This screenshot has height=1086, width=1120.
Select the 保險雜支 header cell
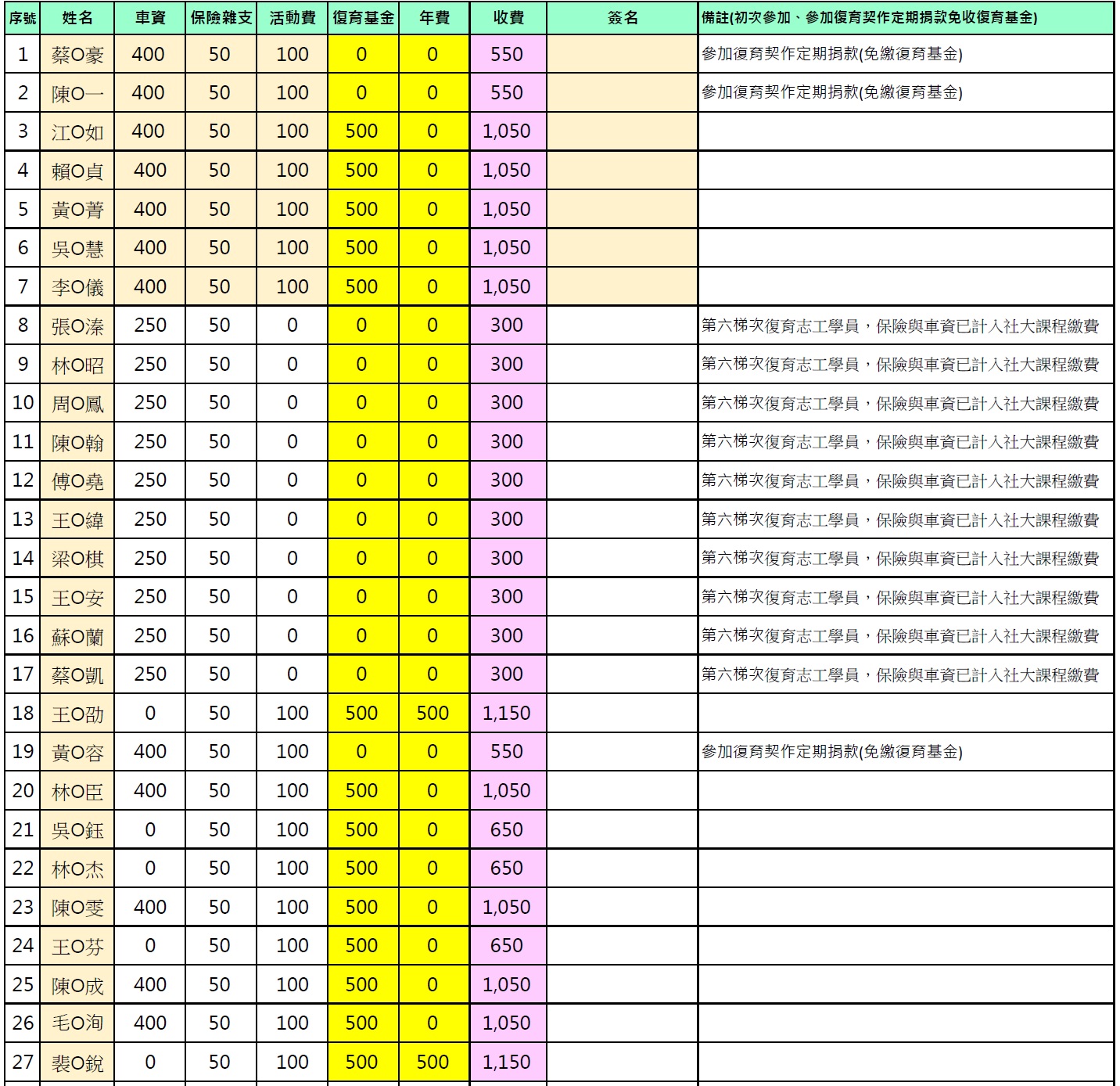(x=221, y=18)
